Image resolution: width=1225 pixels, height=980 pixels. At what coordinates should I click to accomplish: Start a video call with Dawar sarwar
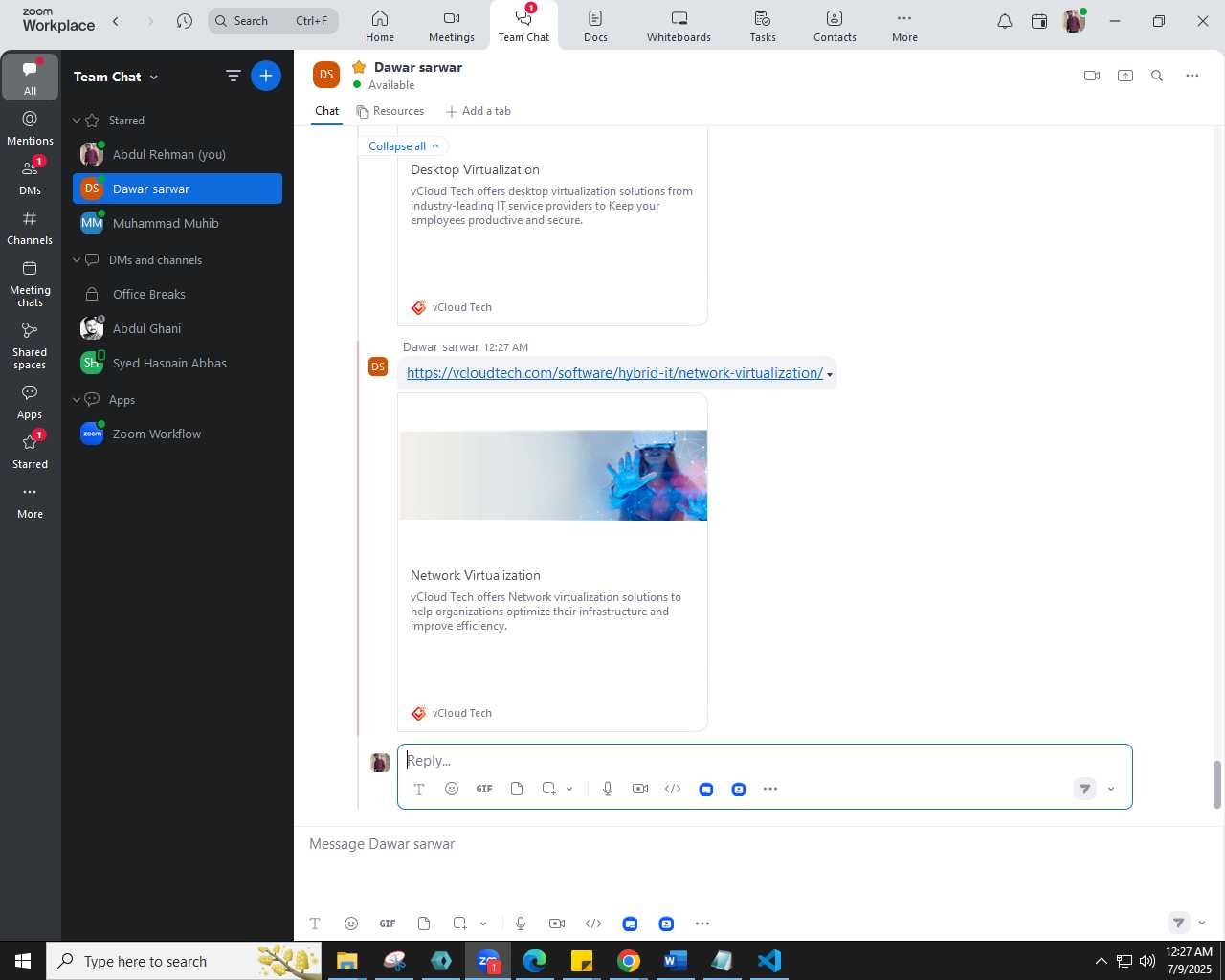click(1092, 76)
